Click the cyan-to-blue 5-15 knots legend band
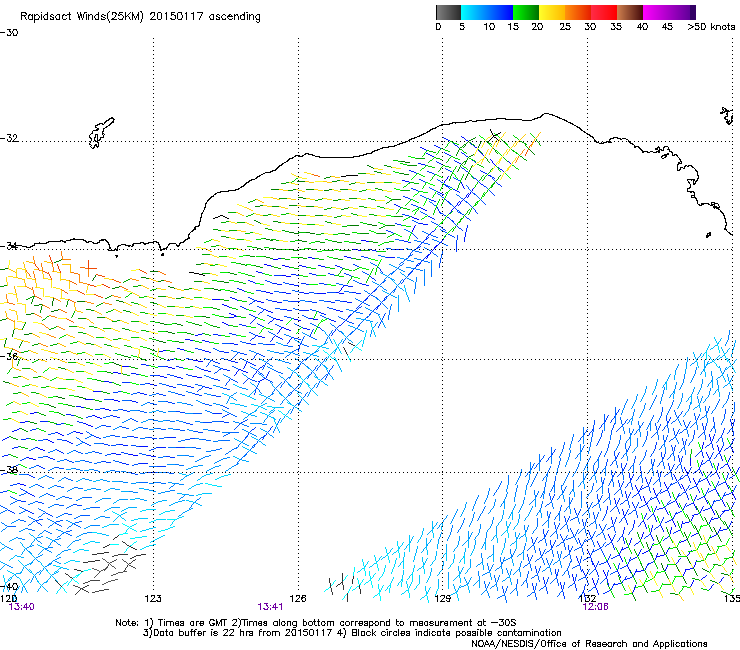The width and height of the screenshot is (740, 650). 487,12
